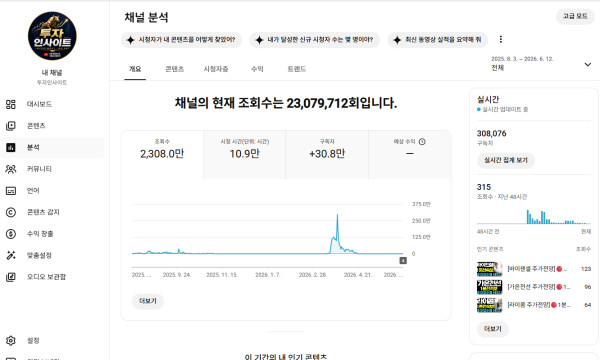Screen dimensions: 600x360
Task: Select the 조회수 2,308.0만 metric card
Action: pyautogui.click(x=162, y=155)
